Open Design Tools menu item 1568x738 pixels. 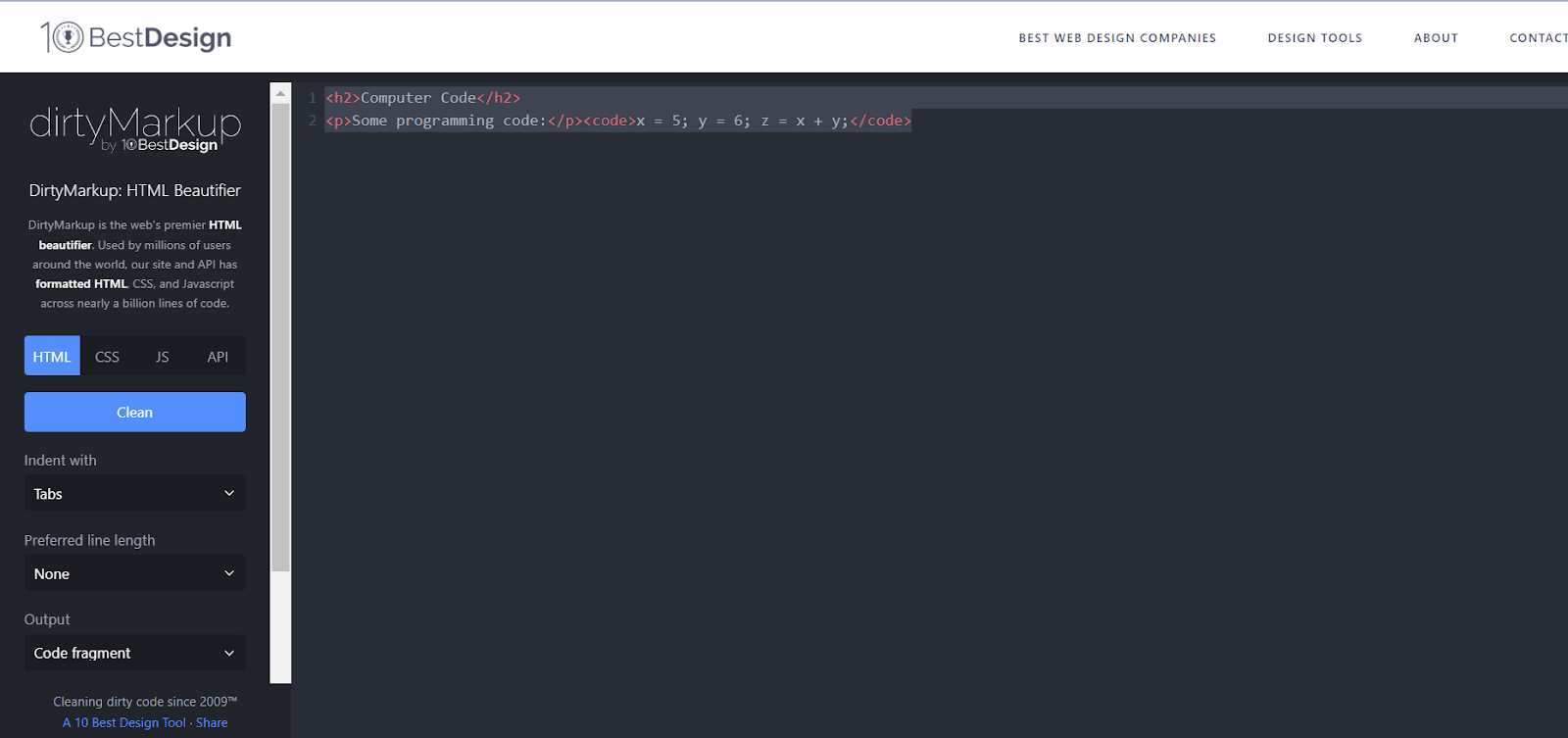(x=1315, y=38)
